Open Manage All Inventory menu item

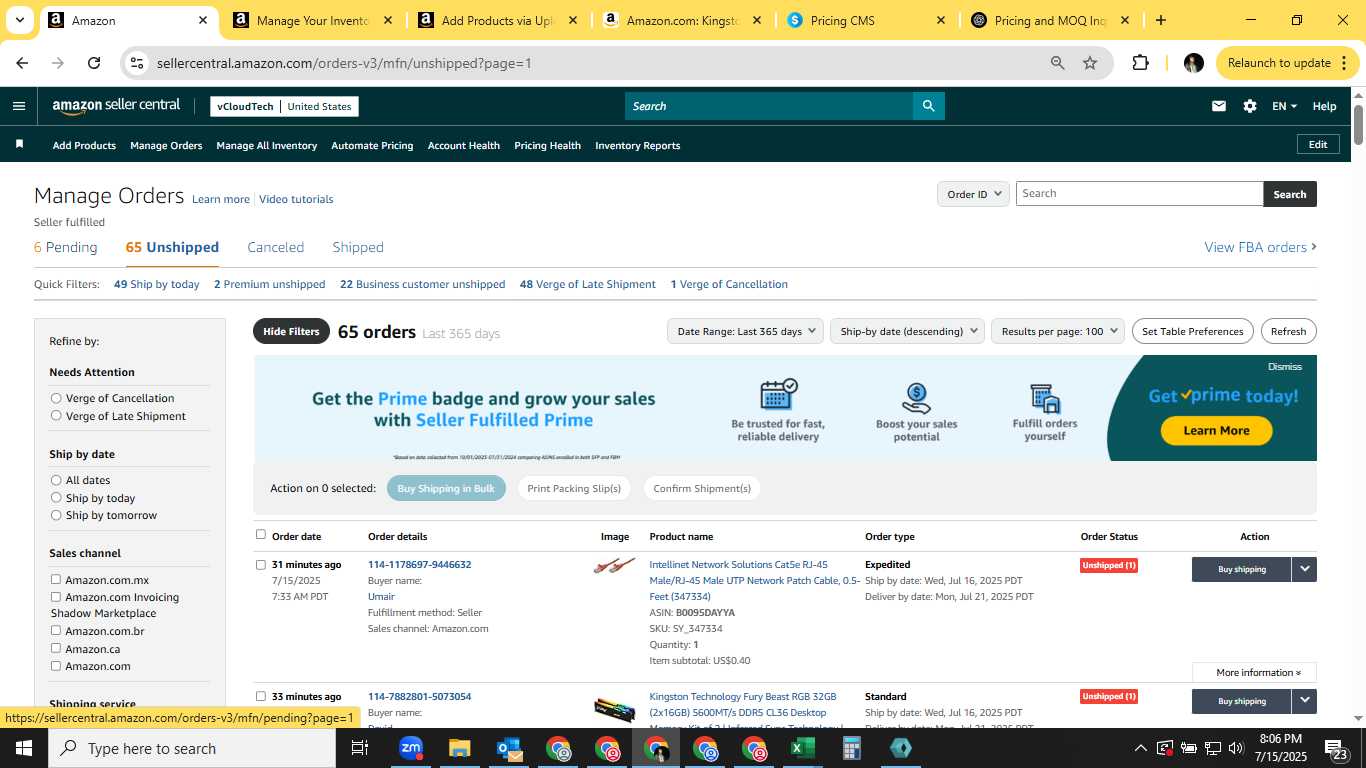click(x=266, y=146)
